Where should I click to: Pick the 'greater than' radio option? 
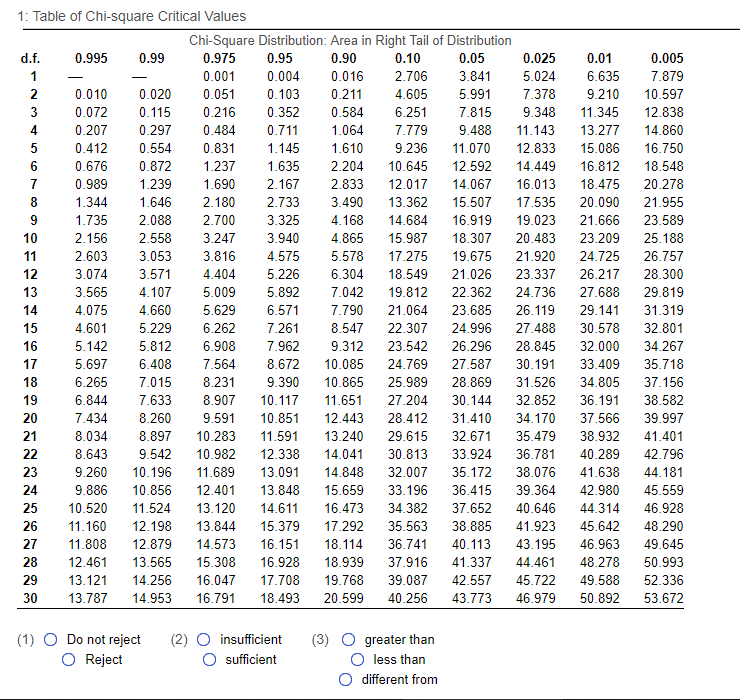(x=348, y=640)
